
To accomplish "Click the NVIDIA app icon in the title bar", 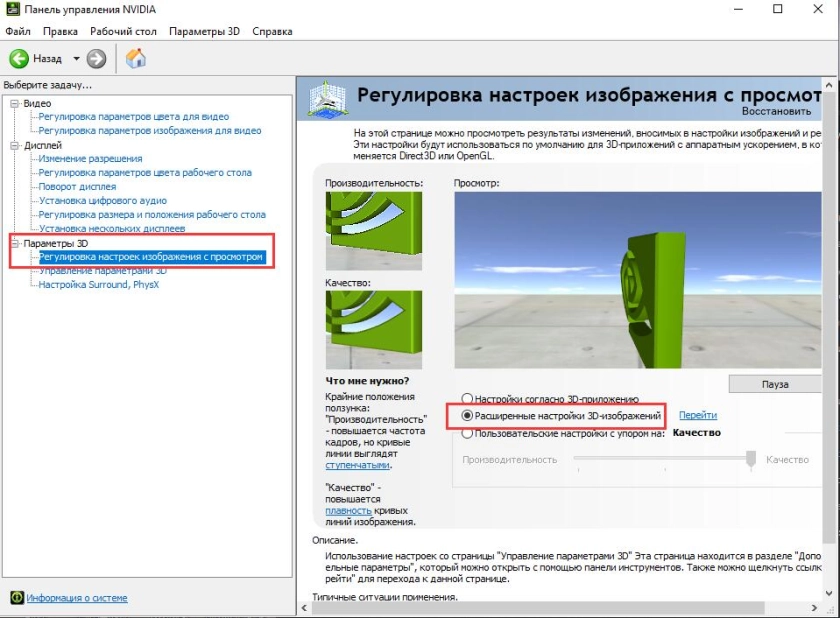I will tap(12, 10).
